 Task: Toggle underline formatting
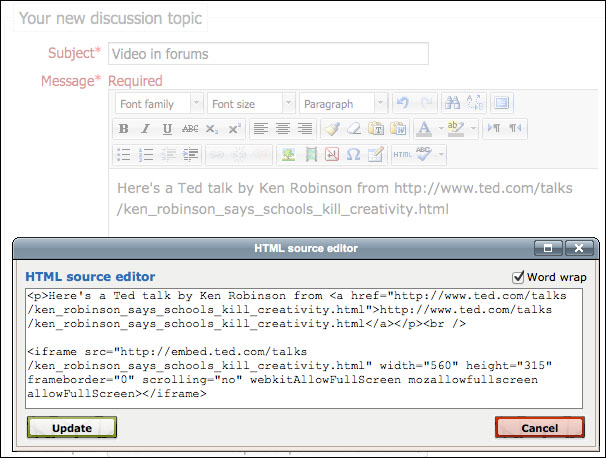click(167, 129)
